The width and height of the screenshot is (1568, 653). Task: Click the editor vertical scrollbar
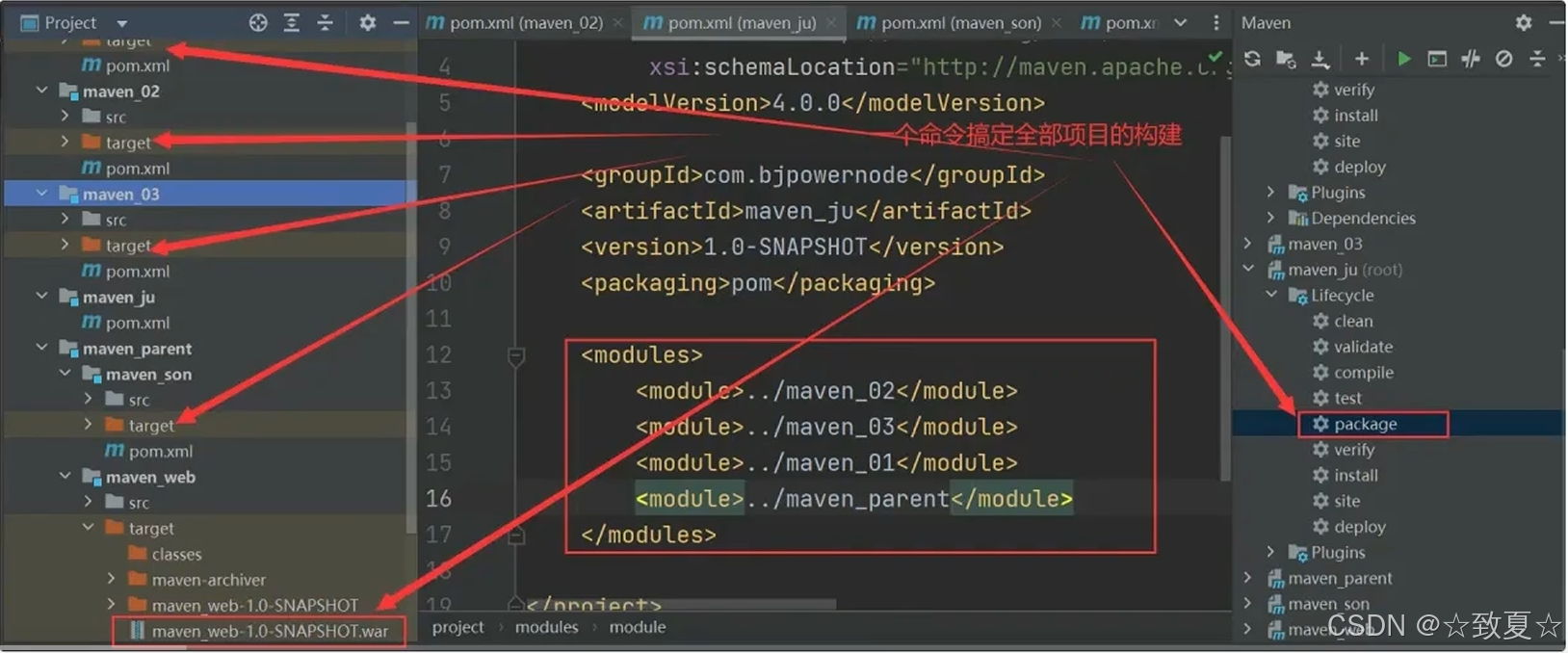click(x=1226, y=308)
